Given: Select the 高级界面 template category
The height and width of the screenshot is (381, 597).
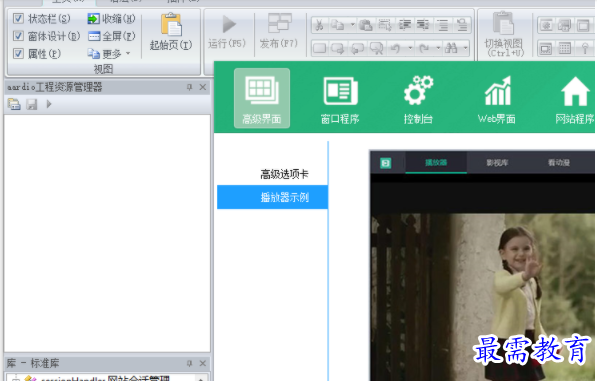Looking at the screenshot, I should pos(262,98).
